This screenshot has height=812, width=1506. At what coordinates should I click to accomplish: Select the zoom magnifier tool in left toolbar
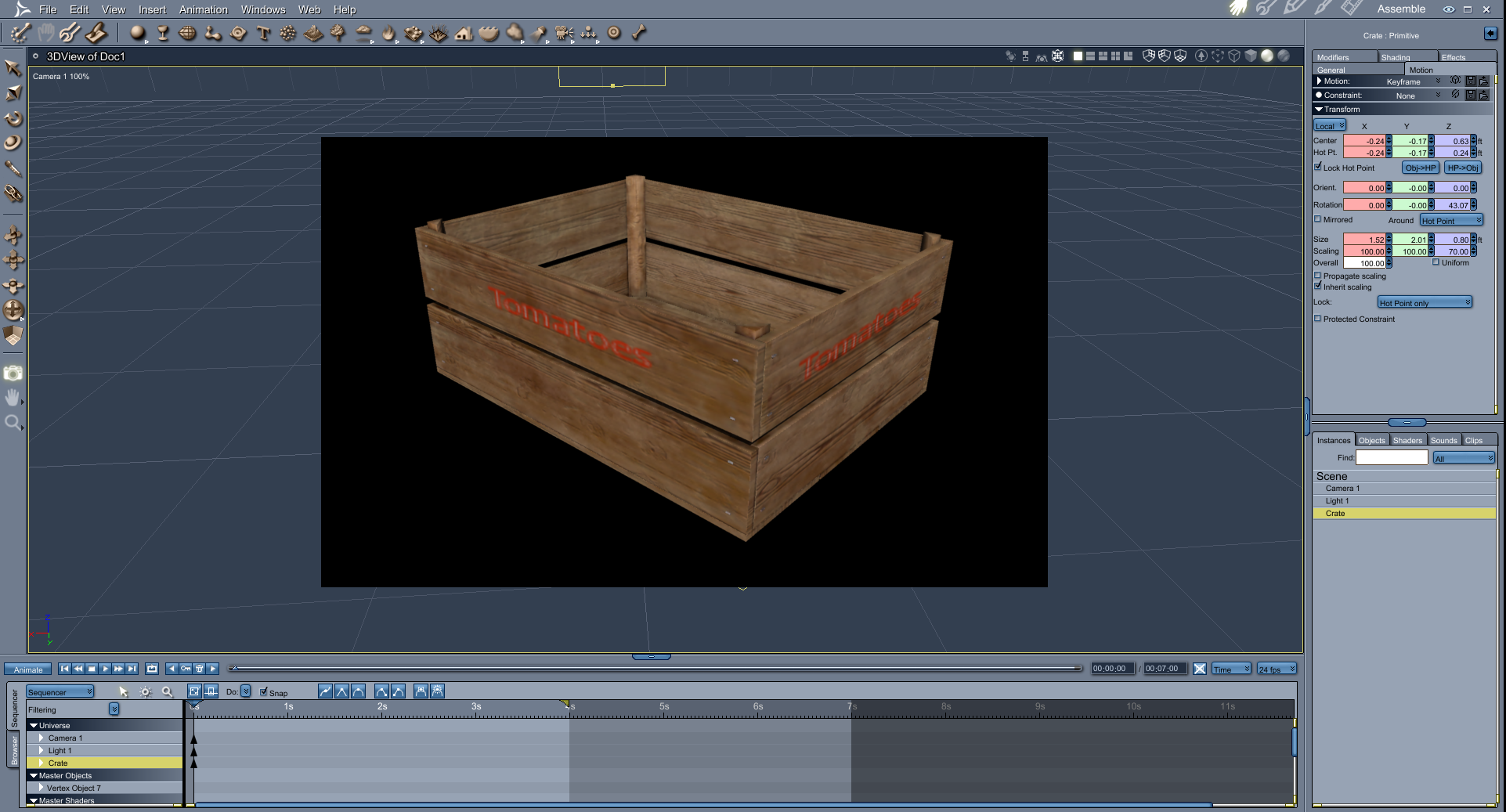(13, 423)
